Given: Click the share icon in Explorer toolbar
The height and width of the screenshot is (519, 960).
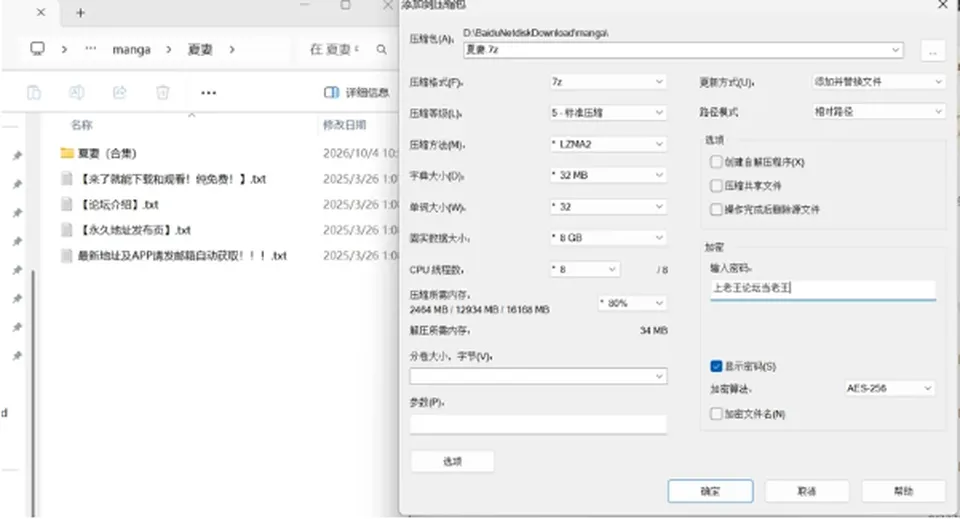Looking at the screenshot, I should 119,92.
